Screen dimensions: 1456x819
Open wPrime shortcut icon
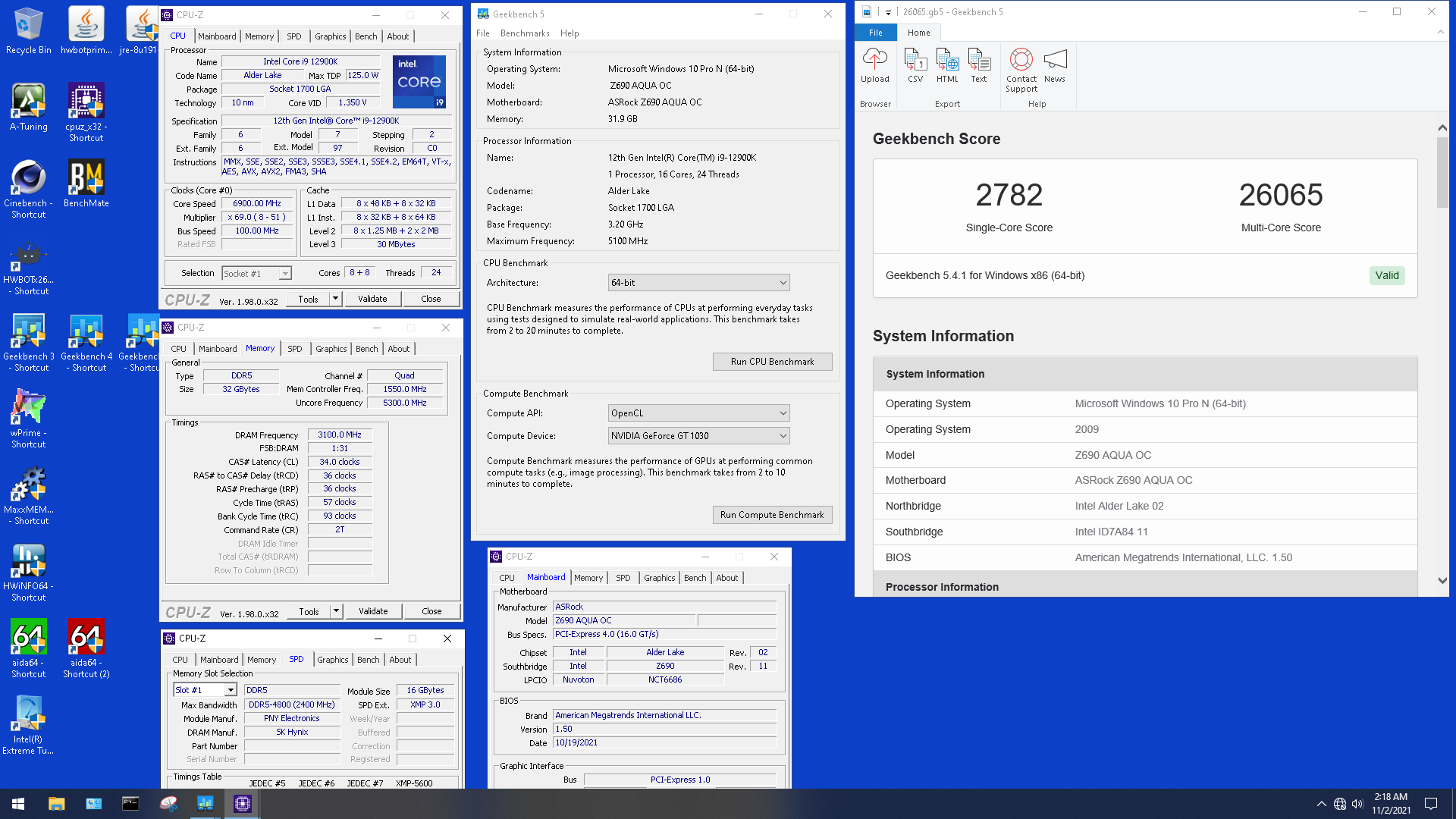tap(29, 419)
